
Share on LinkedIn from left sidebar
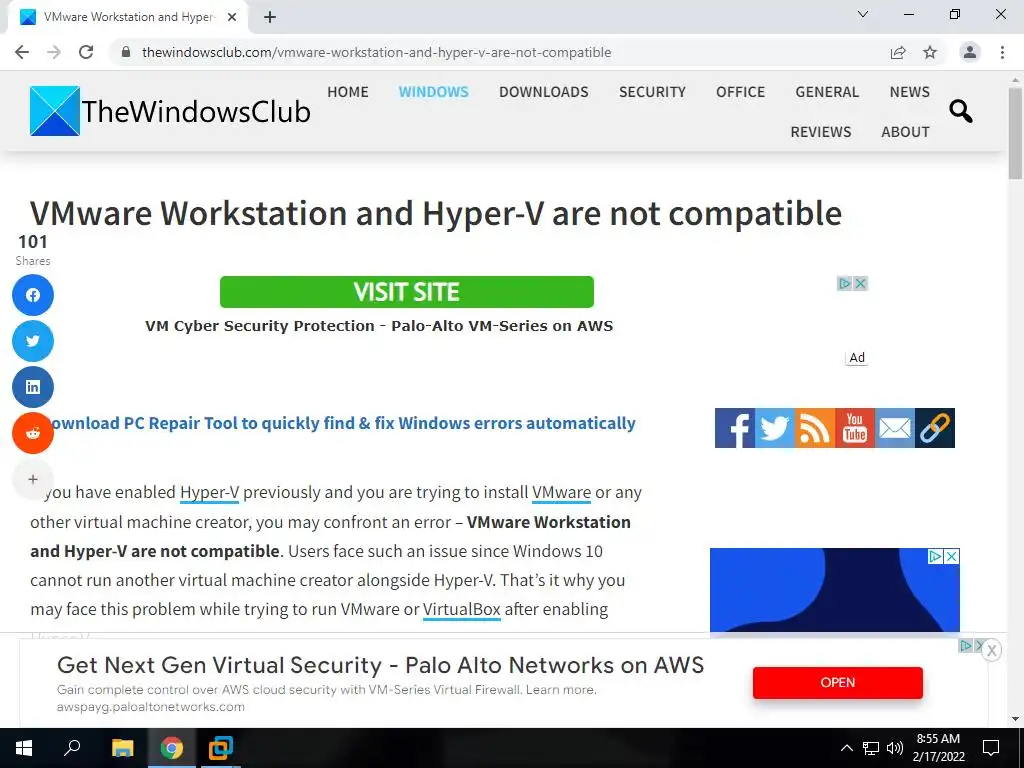(33, 387)
